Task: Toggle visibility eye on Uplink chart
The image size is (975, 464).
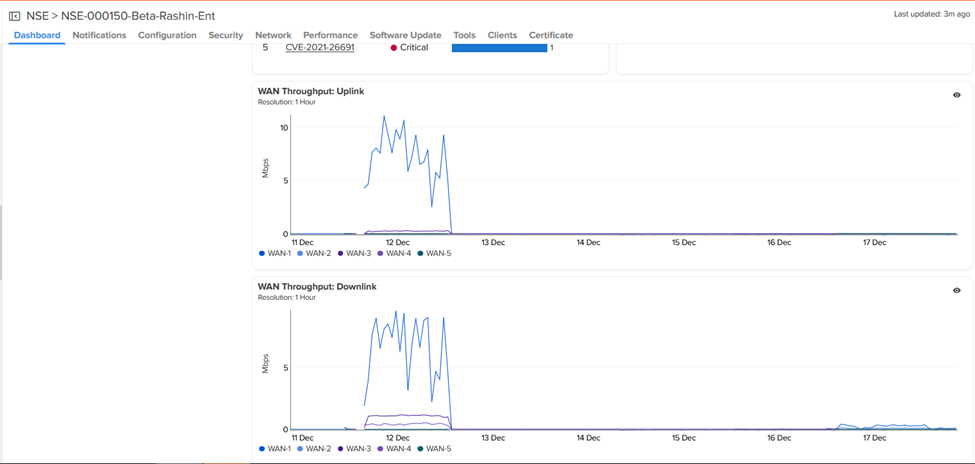Action: coord(956,95)
